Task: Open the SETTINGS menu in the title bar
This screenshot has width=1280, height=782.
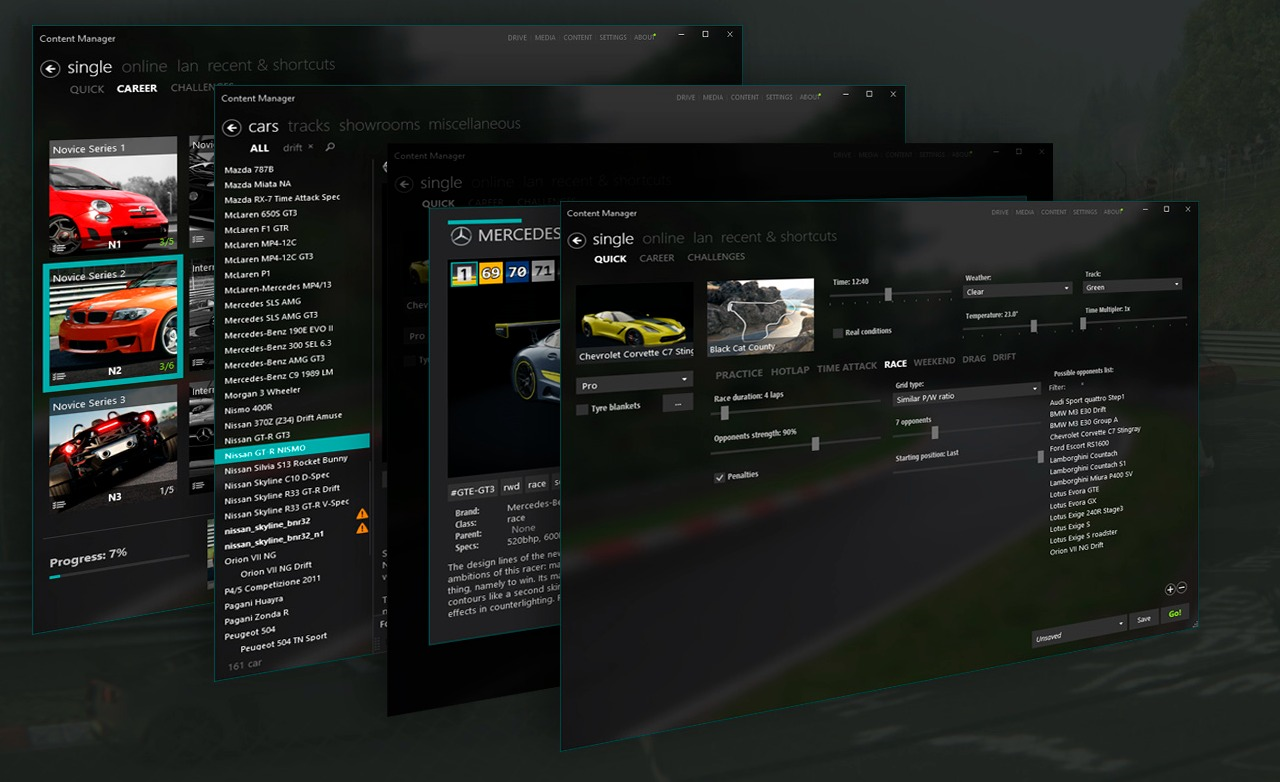Action: 1084,212
